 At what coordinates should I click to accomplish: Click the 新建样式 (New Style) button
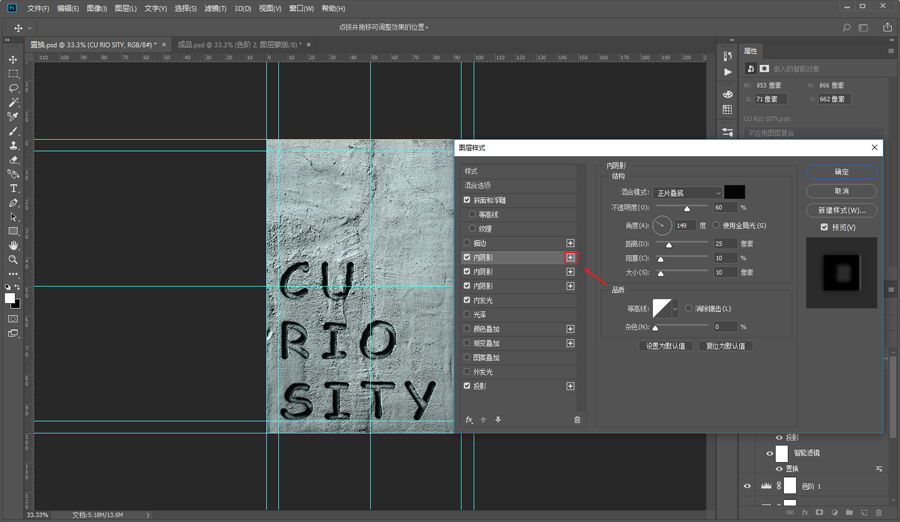click(841, 210)
